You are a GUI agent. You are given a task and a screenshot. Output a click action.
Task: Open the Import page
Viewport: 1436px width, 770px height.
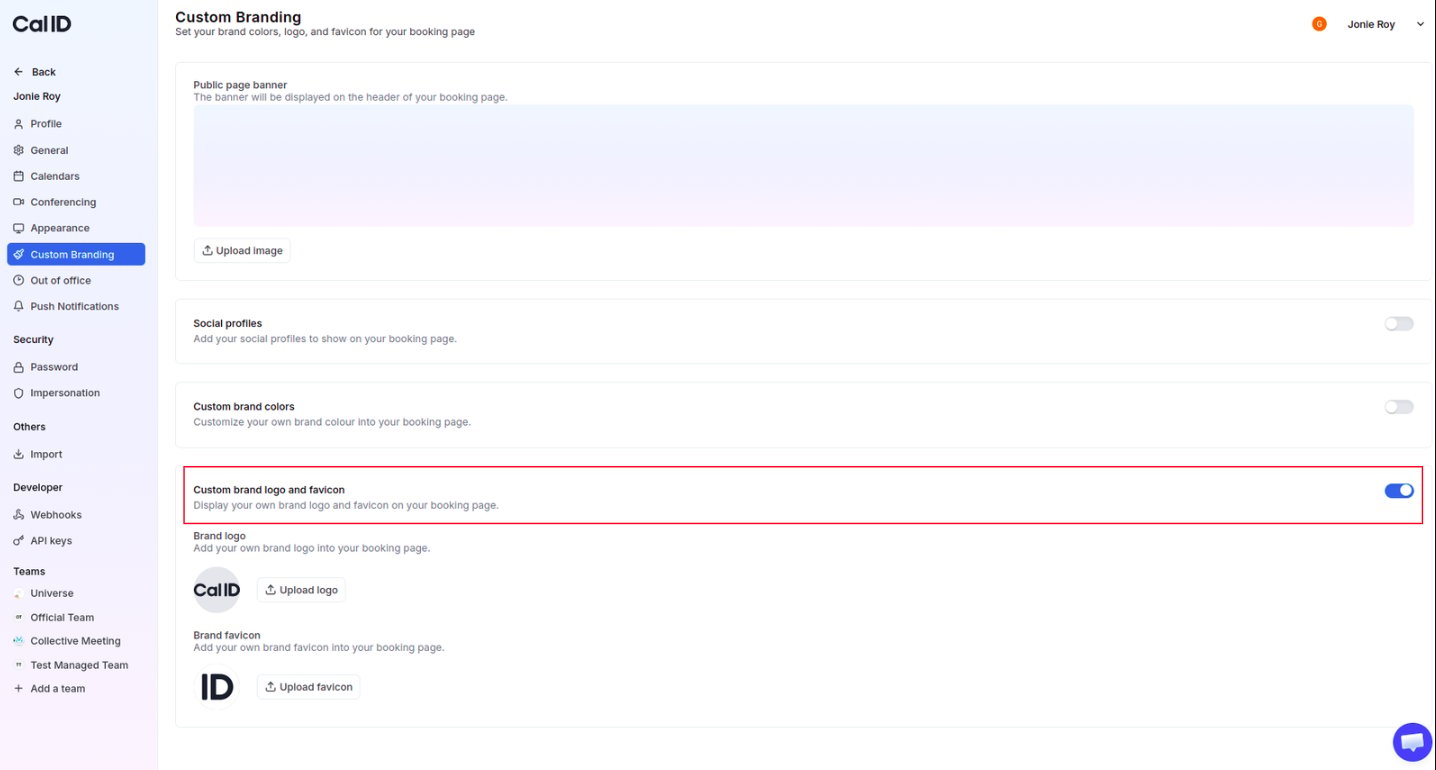tap(76, 454)
